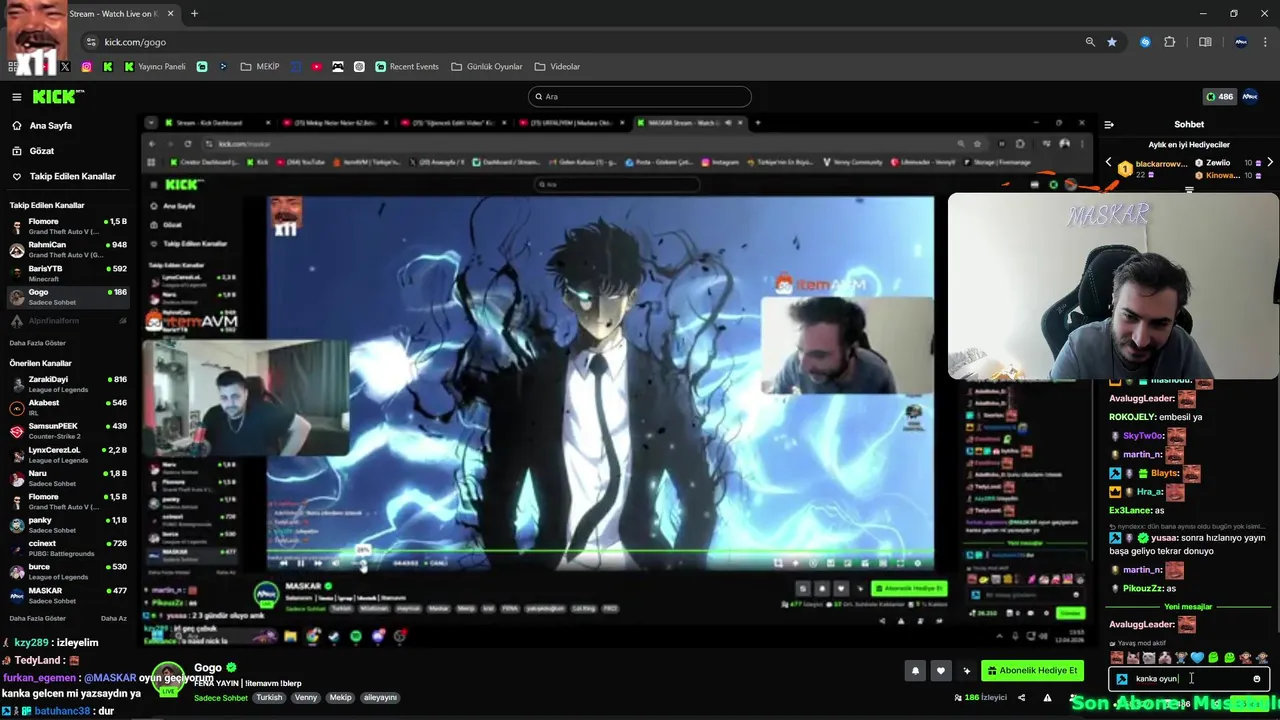Insert the blue heart emote

tap(1197, 658)
